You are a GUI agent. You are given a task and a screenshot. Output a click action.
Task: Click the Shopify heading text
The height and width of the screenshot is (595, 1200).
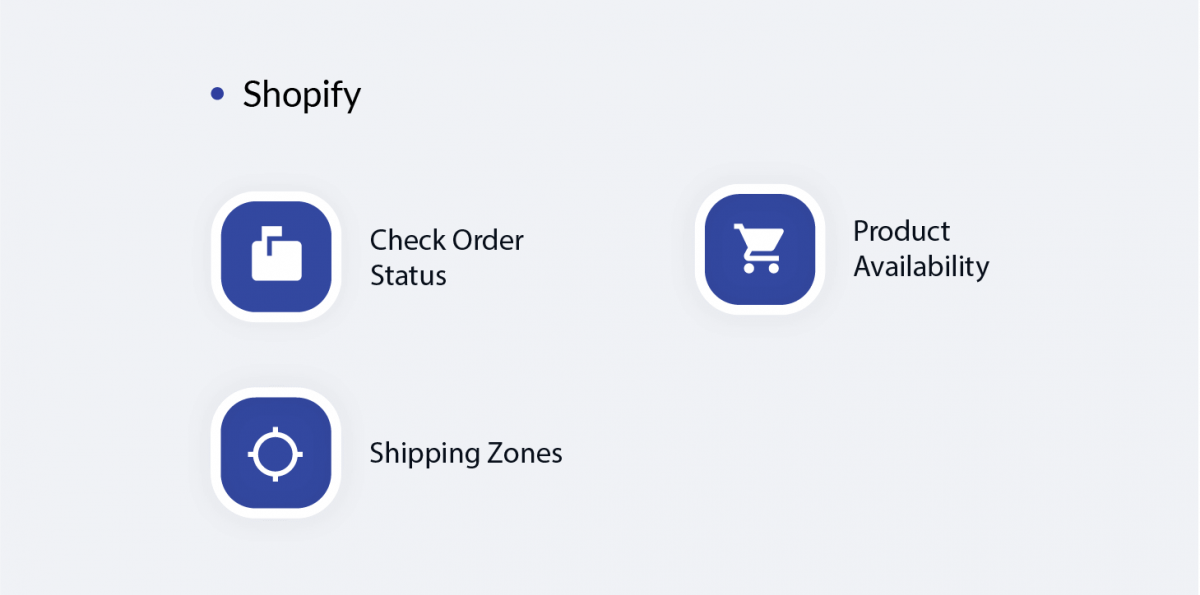pos(302,96)
